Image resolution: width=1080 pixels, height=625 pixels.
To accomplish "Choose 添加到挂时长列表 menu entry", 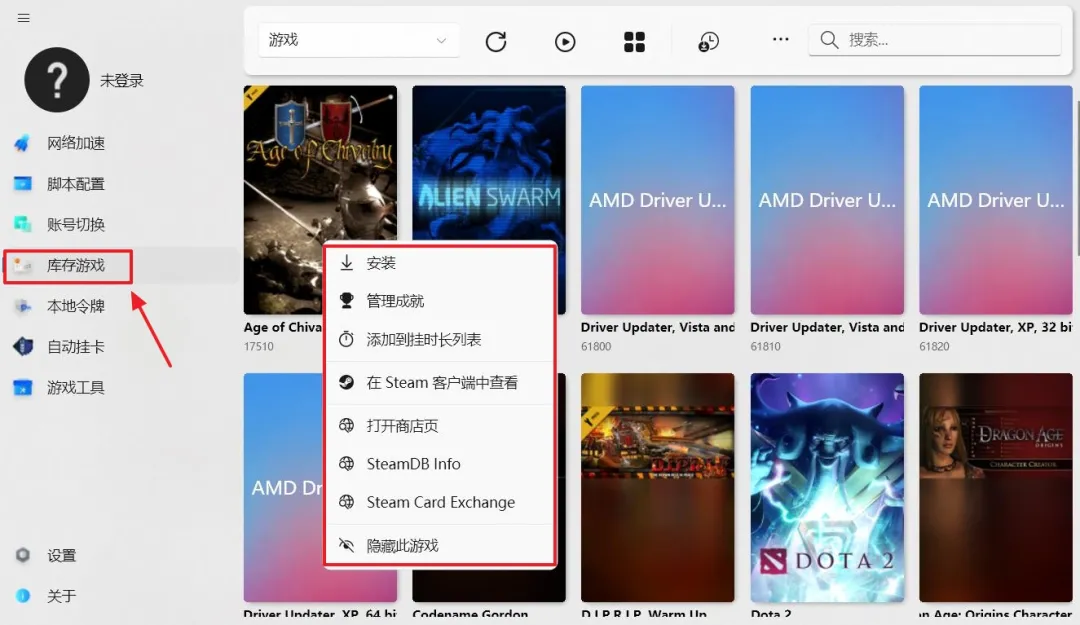I will pos(440,339).
